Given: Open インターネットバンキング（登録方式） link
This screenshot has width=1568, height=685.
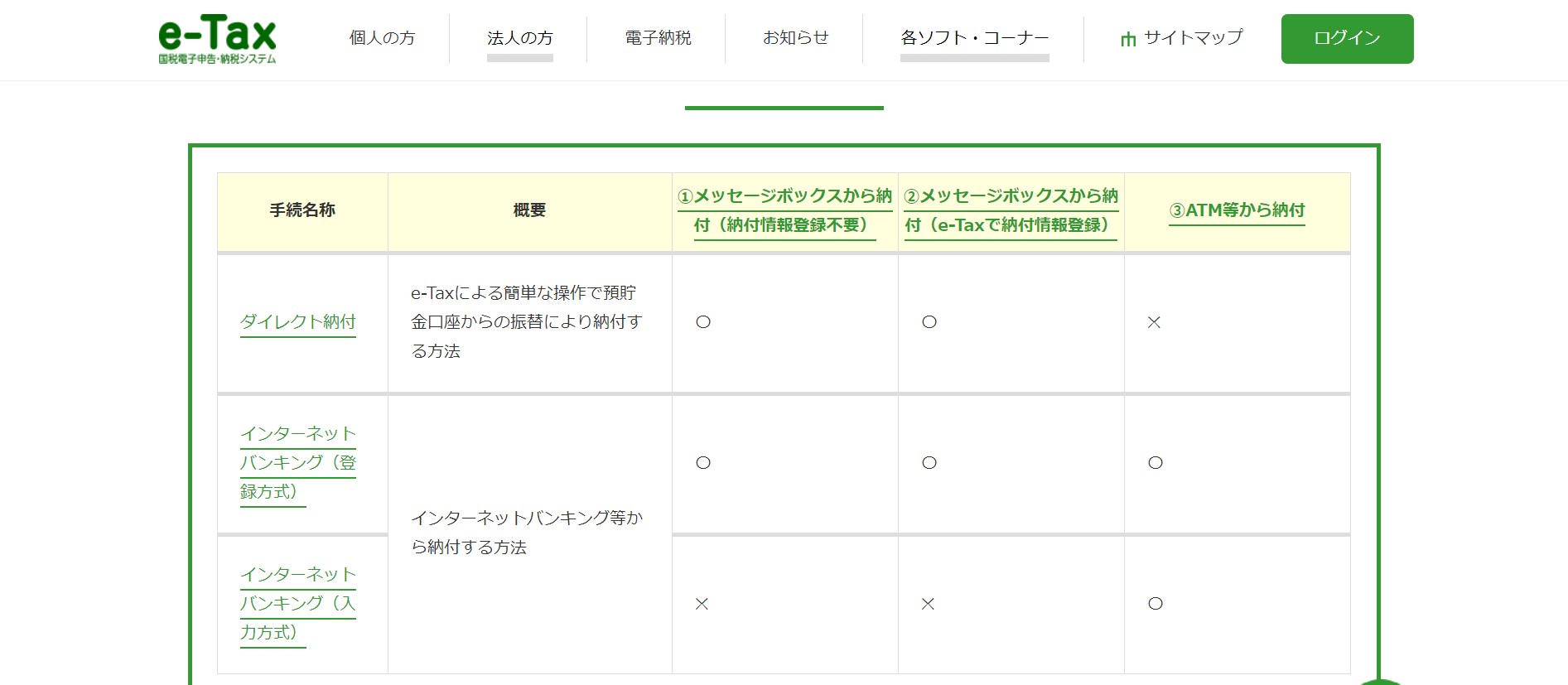Looking at the screenshot, I should [x=298, y=462].
